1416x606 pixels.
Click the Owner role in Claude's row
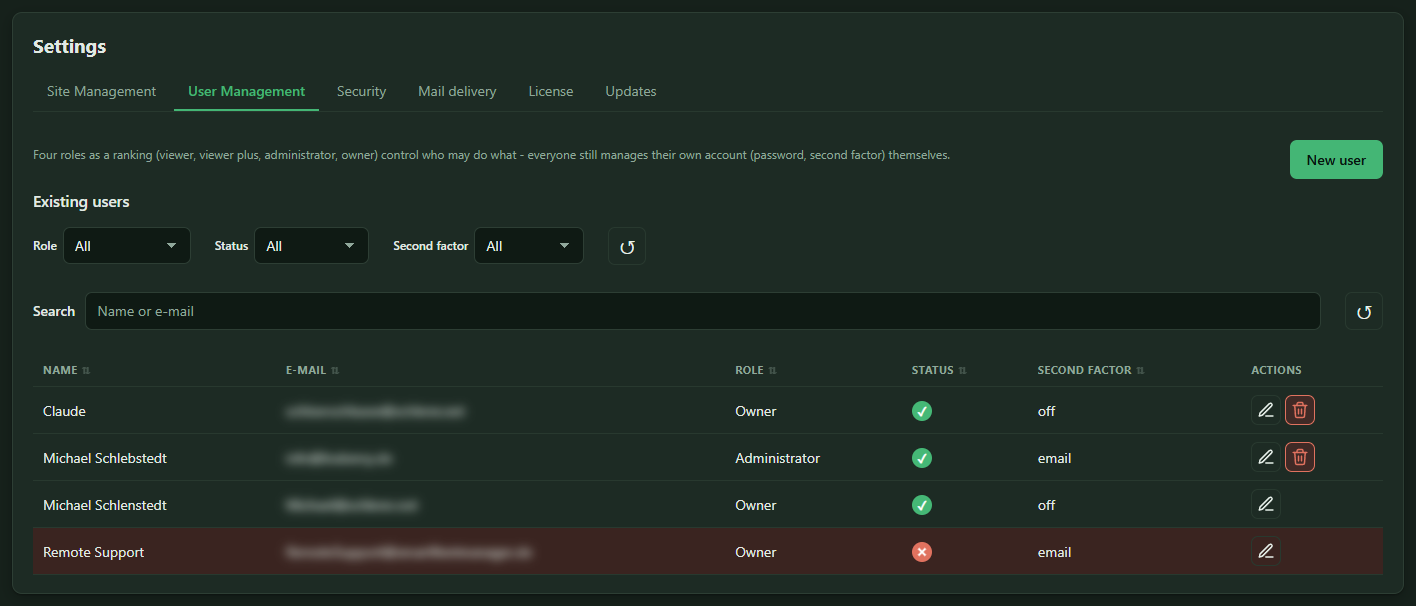pos(756,411)
